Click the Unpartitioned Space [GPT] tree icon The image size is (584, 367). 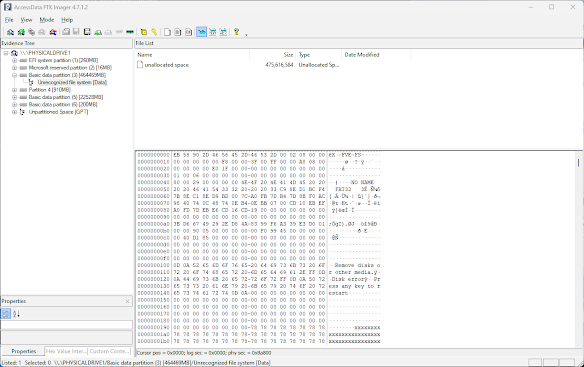pyautogui.click(x=22, y=112)
